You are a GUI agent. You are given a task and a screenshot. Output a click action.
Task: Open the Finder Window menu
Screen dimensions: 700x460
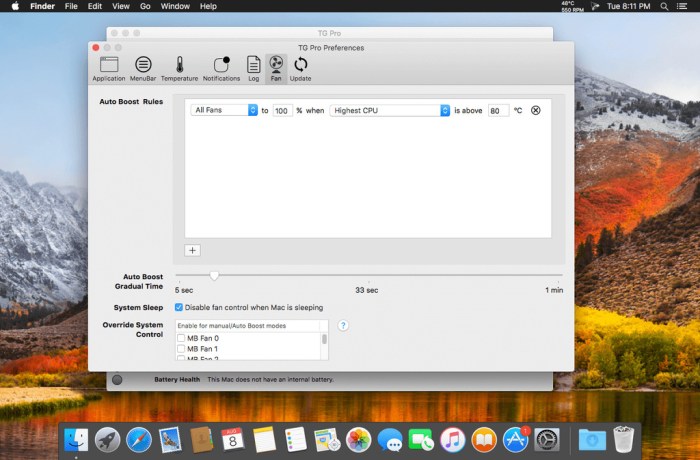(x=175, y=6)
